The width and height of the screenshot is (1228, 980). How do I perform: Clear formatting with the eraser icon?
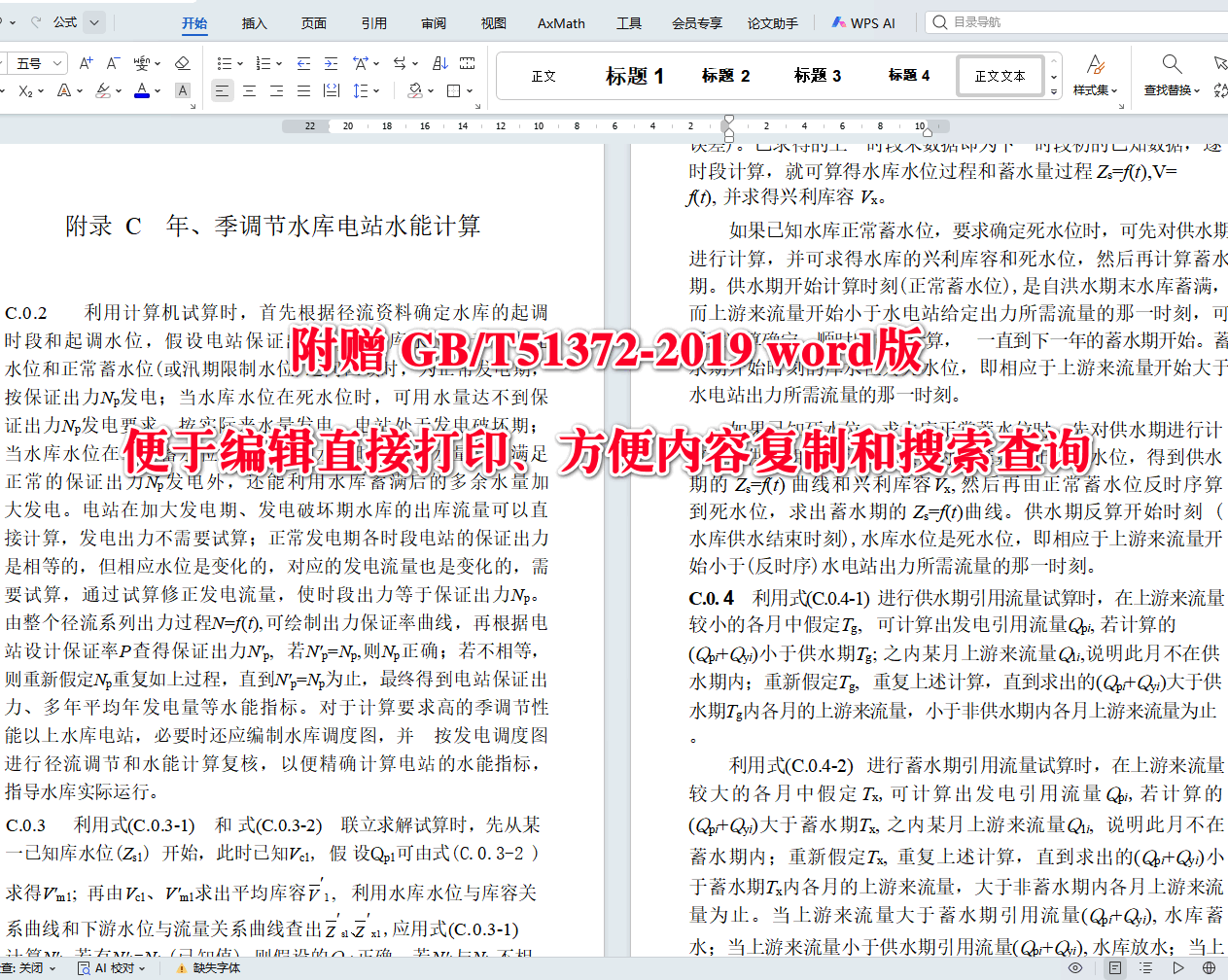[182, 63]
